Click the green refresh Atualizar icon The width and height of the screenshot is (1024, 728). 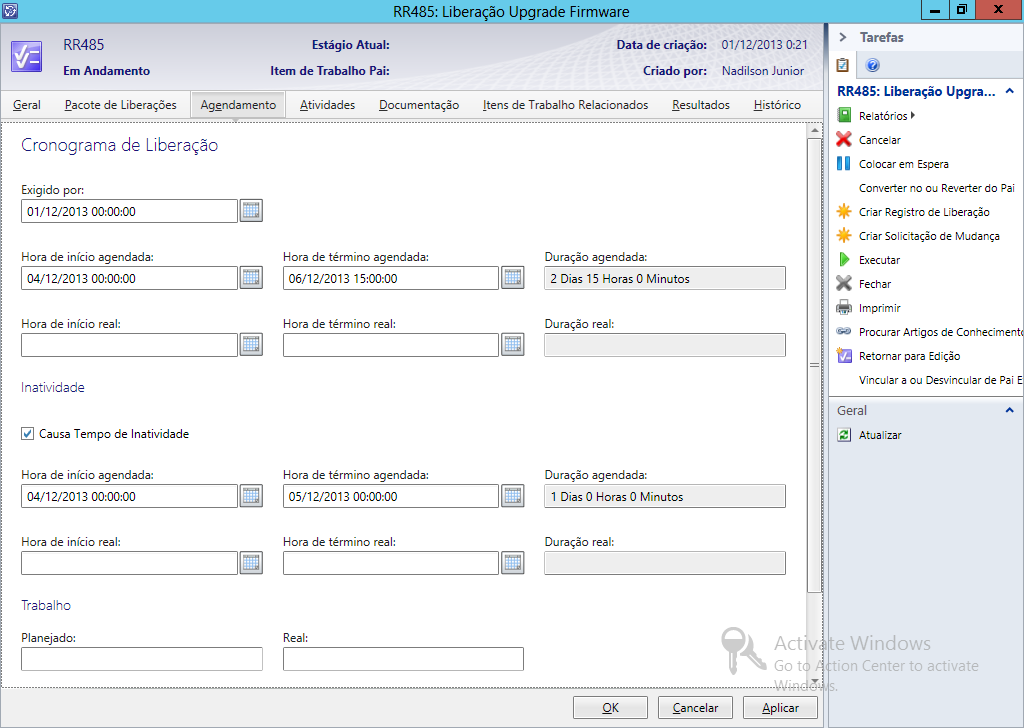point(844,435)
